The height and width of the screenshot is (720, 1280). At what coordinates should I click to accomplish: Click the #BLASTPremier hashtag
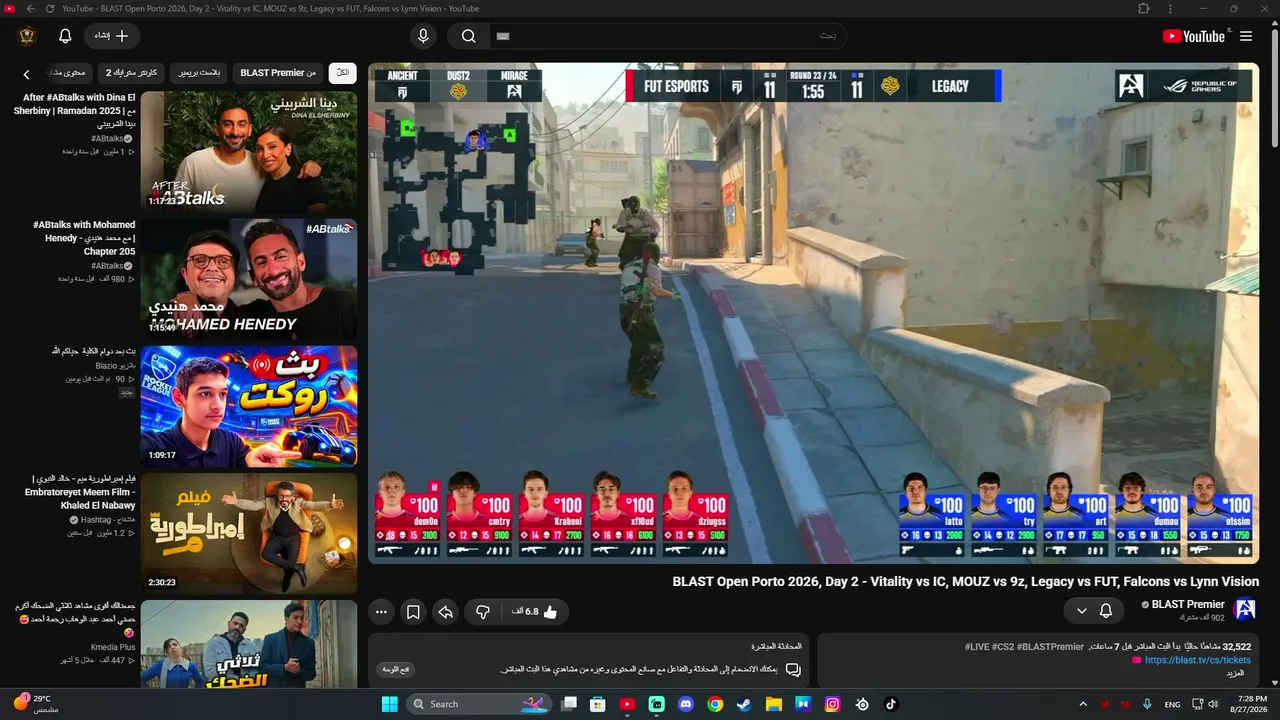[x=1052, y=647]
